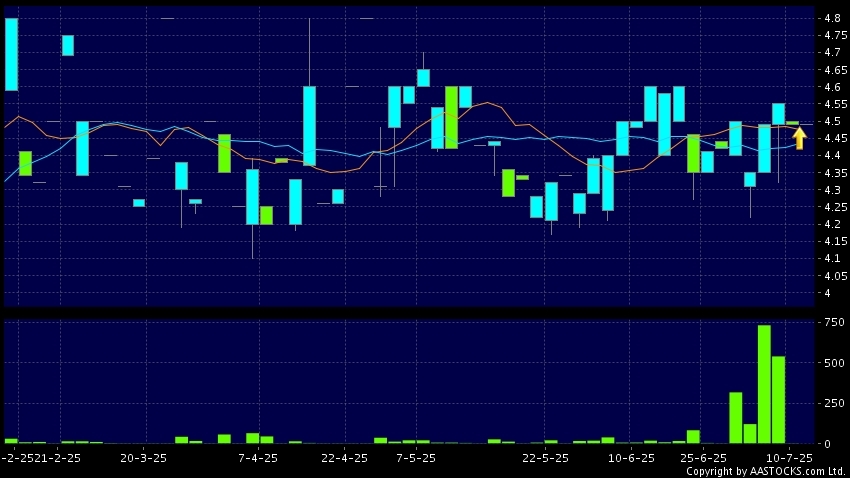Click the 4.4 price axis label
850x478 pixels.
pos(832,156)
